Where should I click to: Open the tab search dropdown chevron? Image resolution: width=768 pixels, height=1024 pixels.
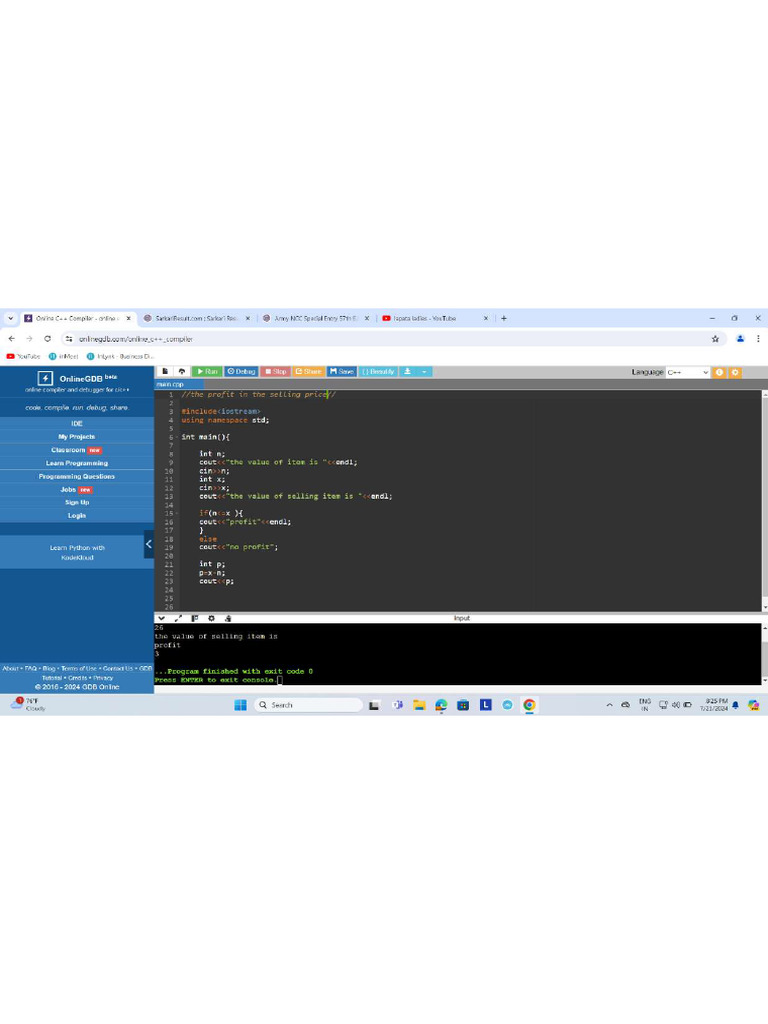point(10,318)
